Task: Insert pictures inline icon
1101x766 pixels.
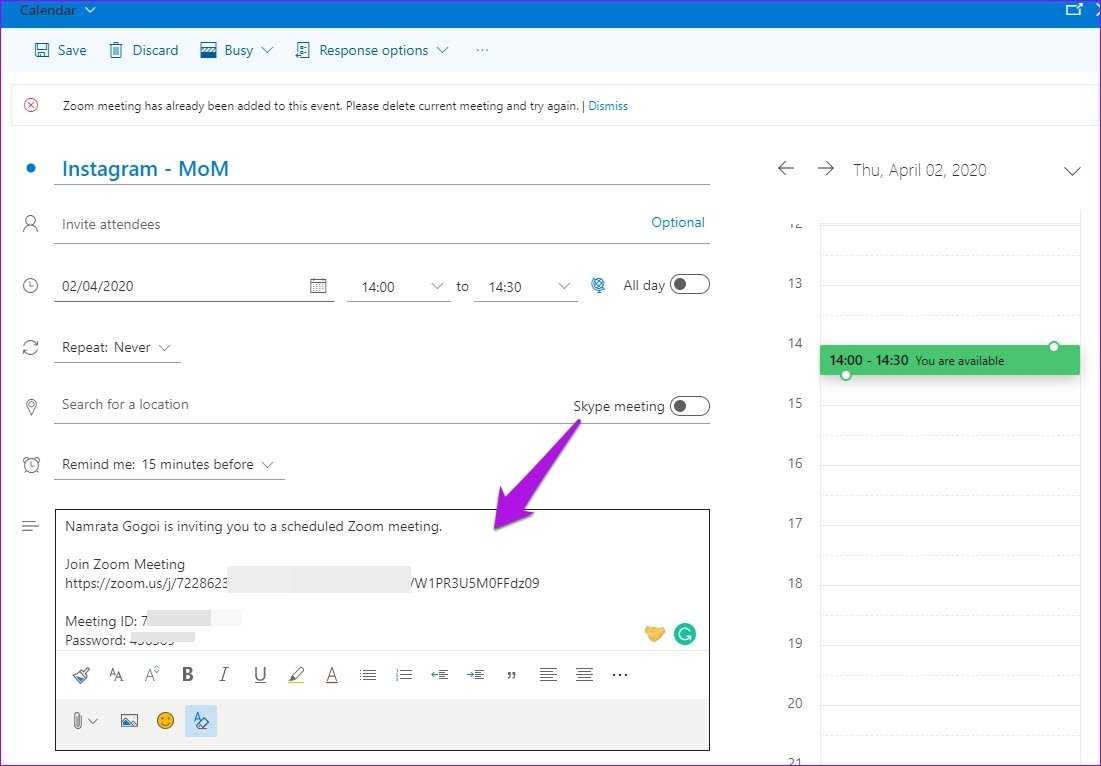Action: pyautogui.click(x=129, y=720)
